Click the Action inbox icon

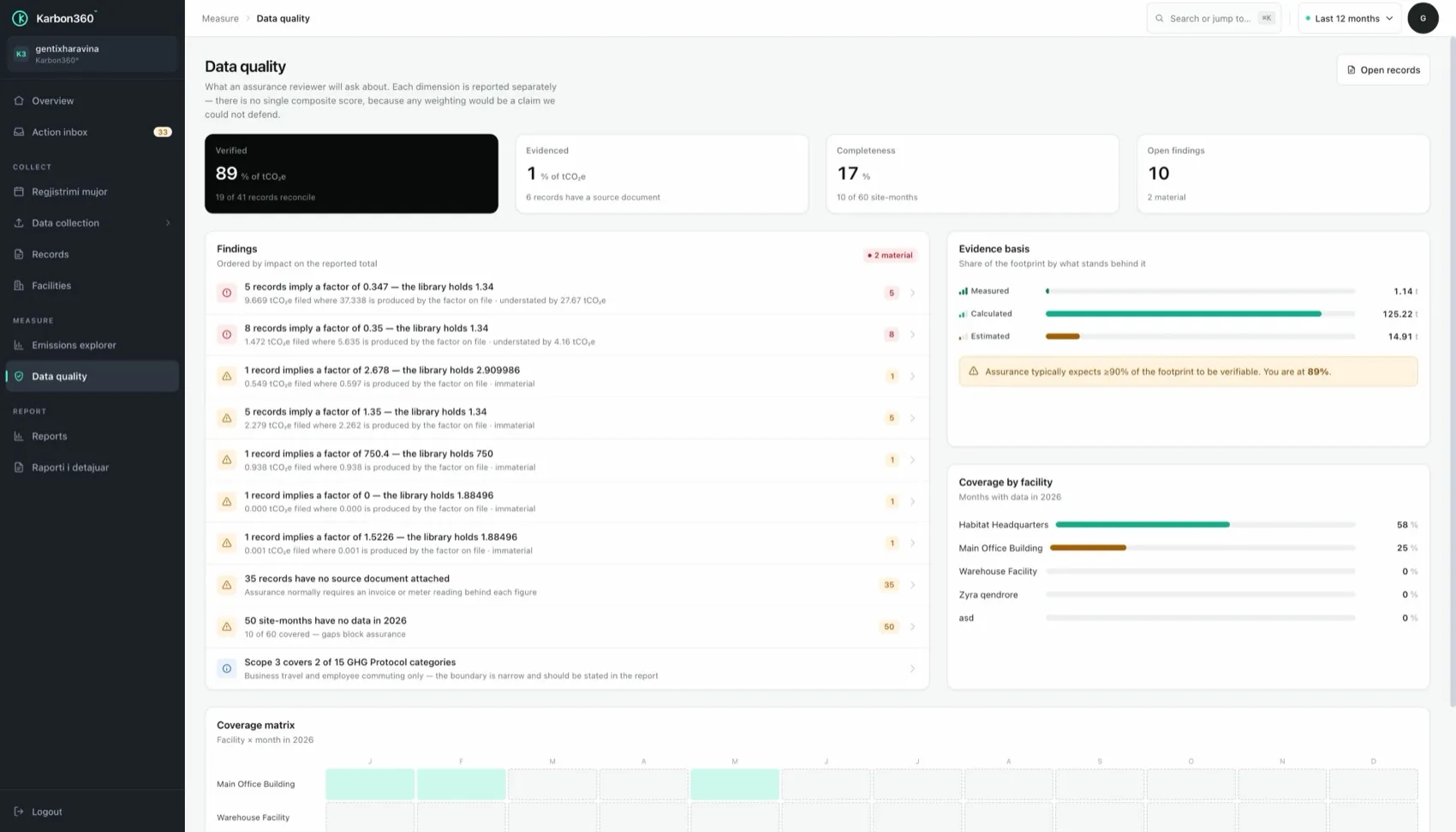point(19,132)
